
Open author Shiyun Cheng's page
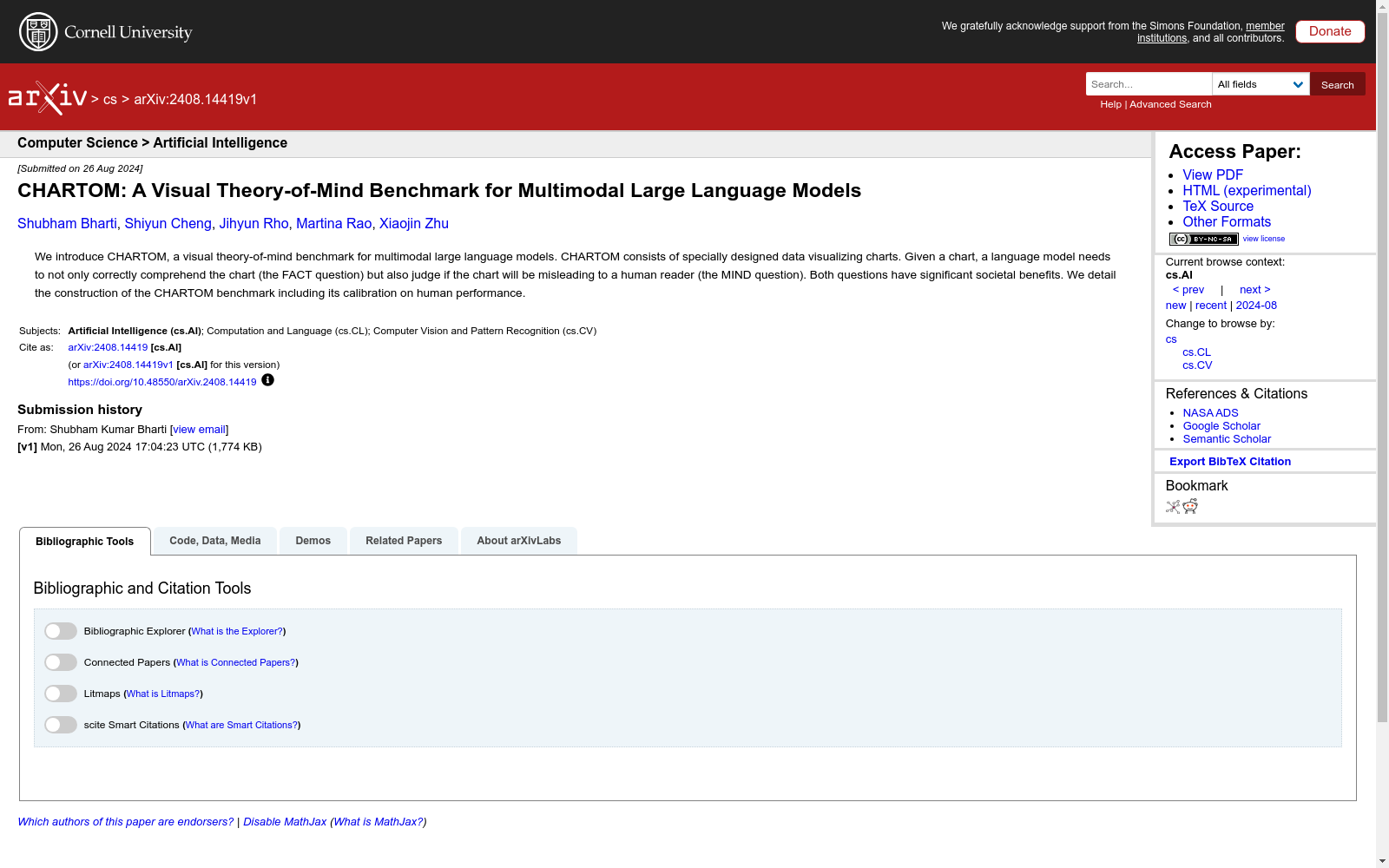168,224
